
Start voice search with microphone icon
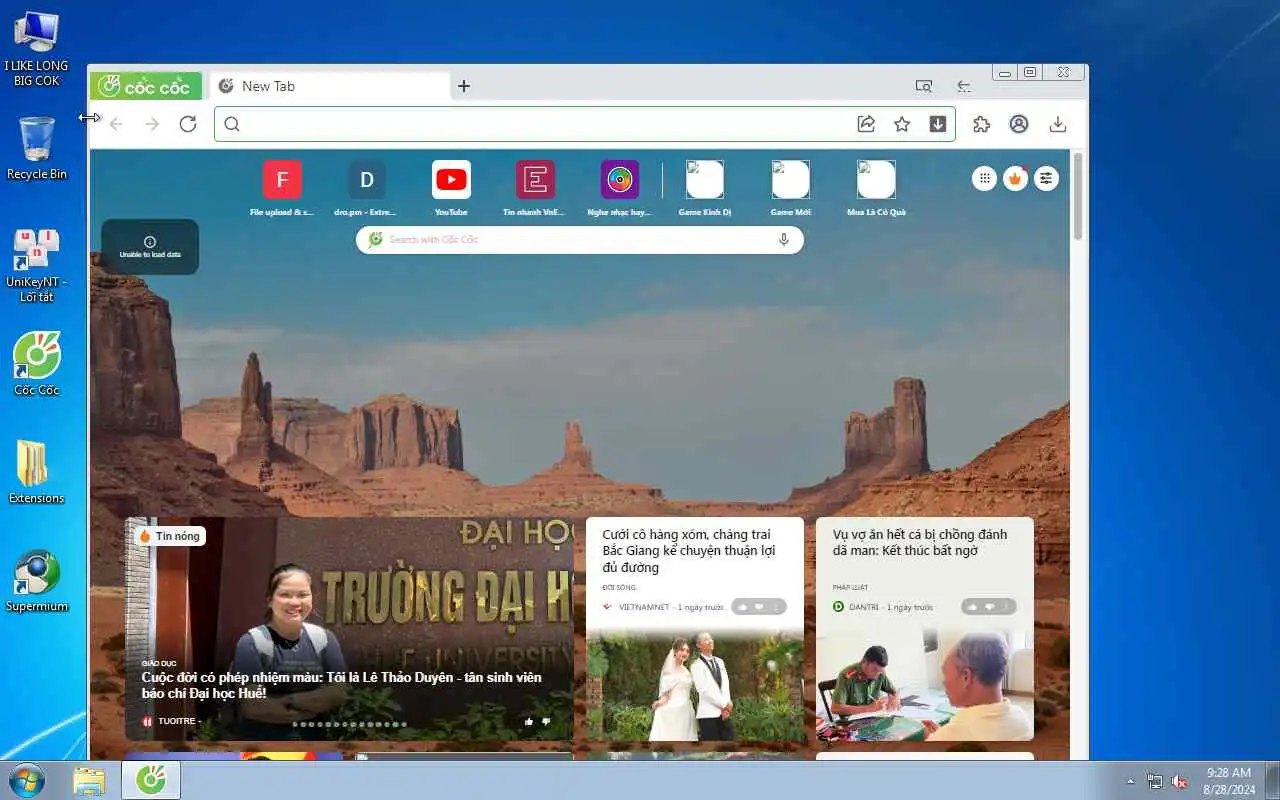coord(784,240)
